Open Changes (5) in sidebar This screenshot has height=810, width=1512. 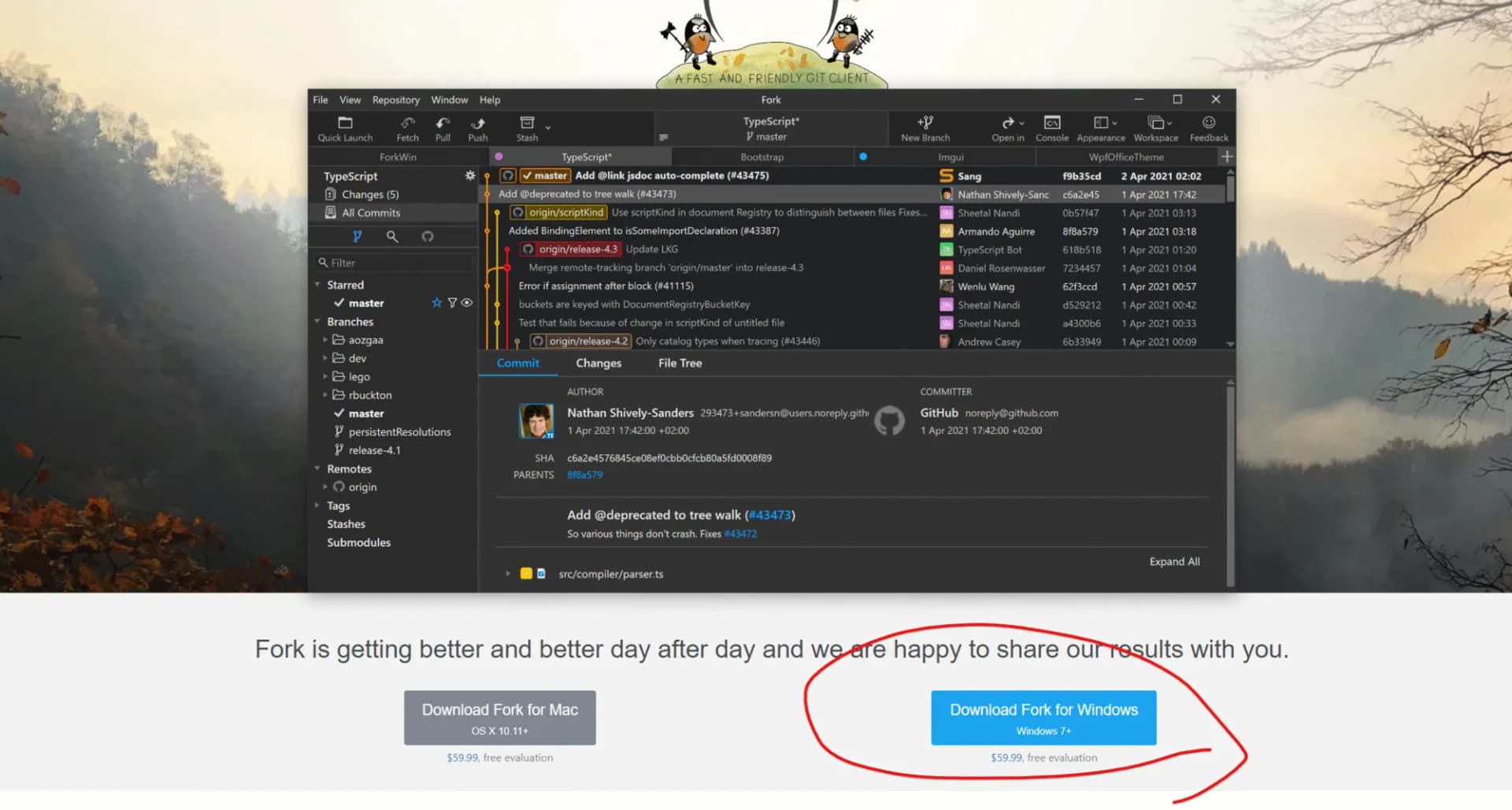[394, 194]
